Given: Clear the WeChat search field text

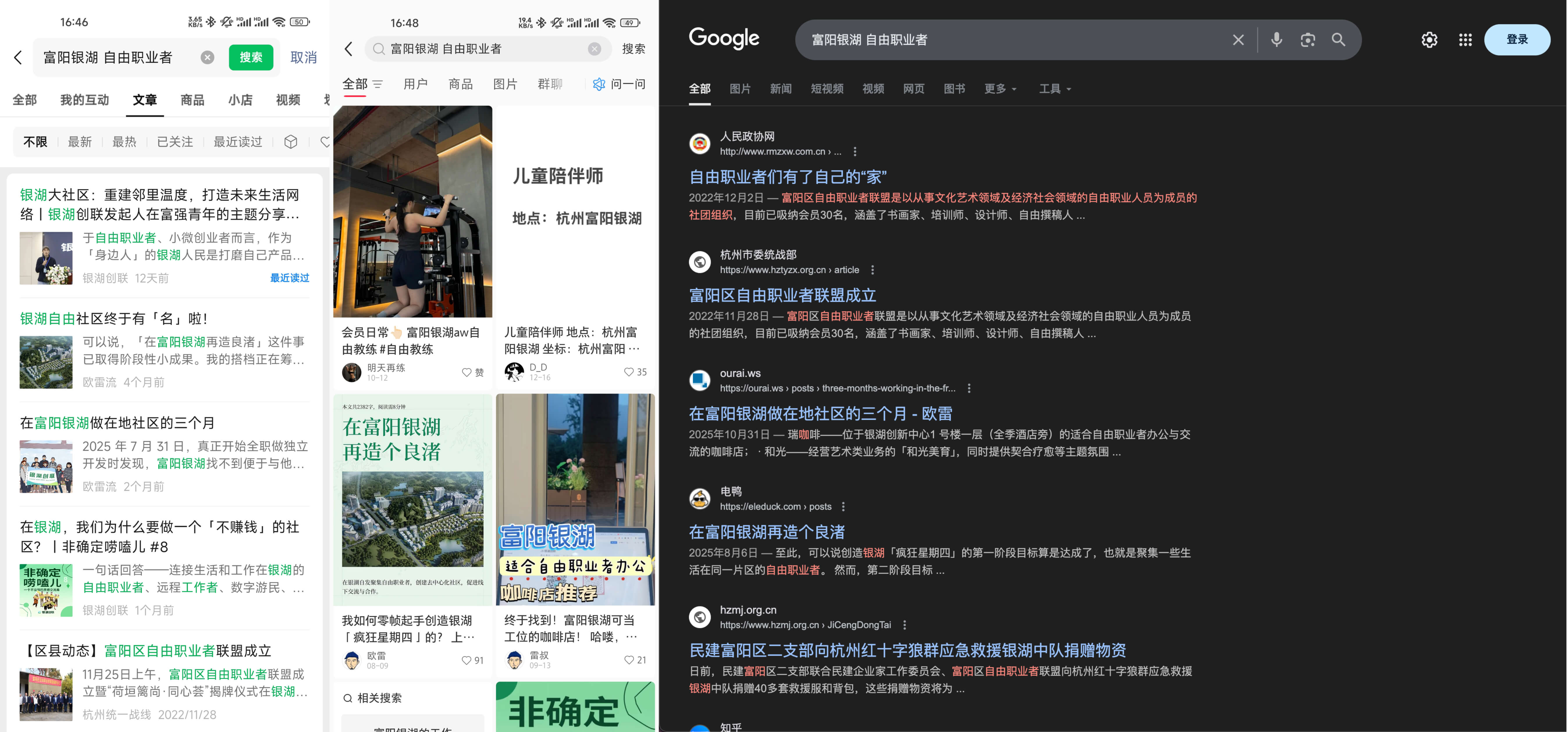Looking at the screenshot, I should tap(208, 57).
